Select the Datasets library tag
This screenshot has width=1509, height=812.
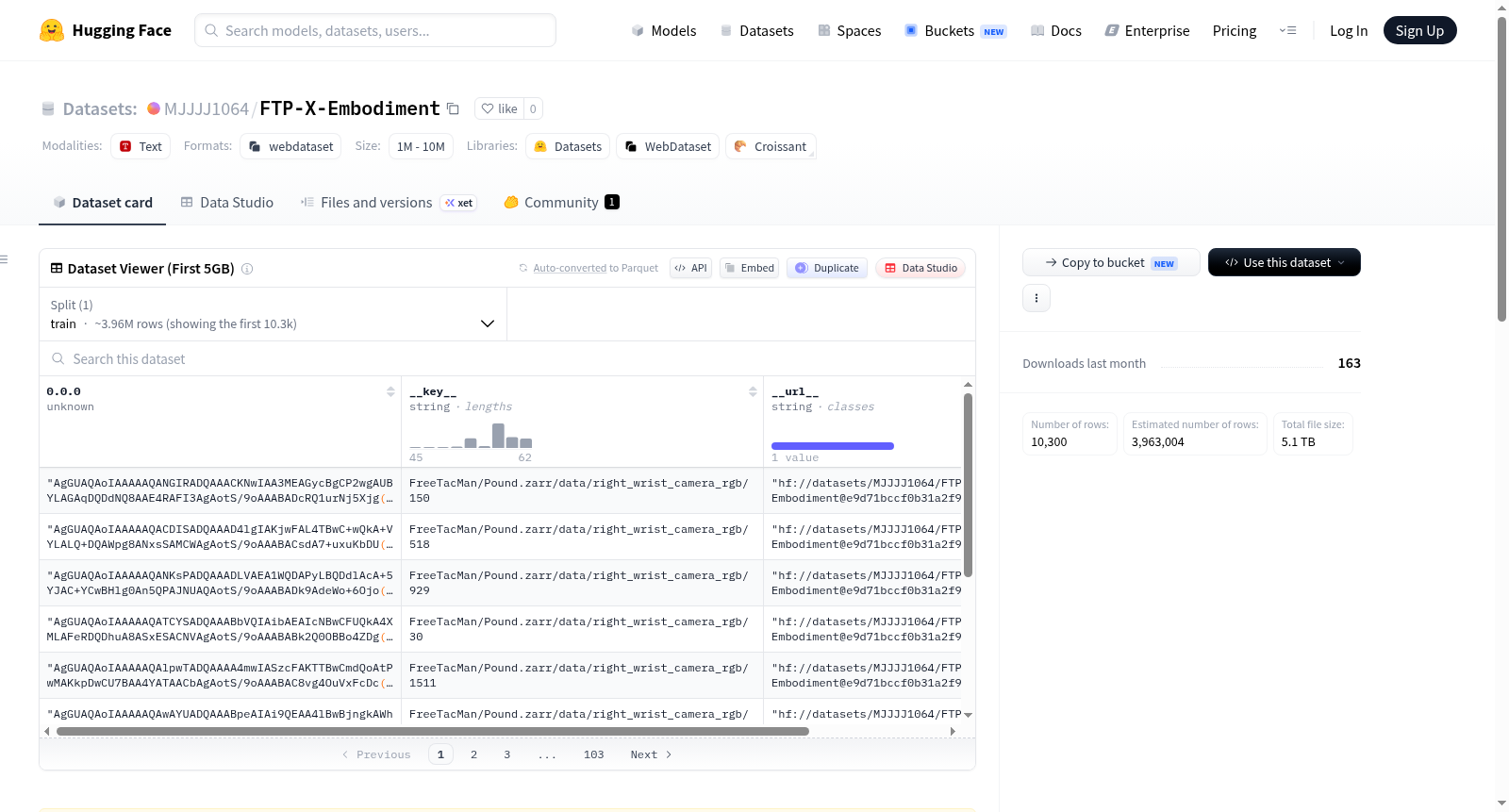[568, 146]
